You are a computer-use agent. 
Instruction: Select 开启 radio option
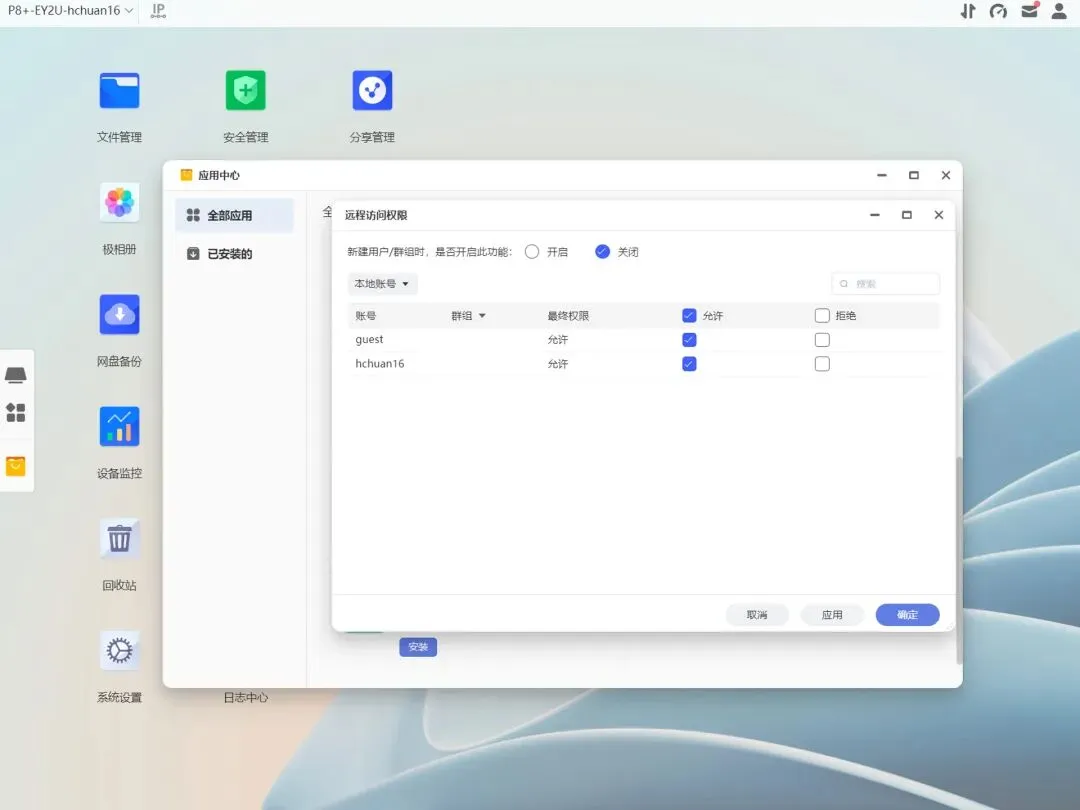pyautogui.click(x=532, y=252)
